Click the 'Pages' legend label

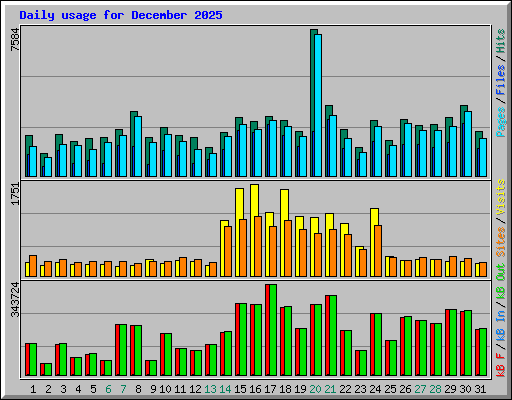point(501,122)
